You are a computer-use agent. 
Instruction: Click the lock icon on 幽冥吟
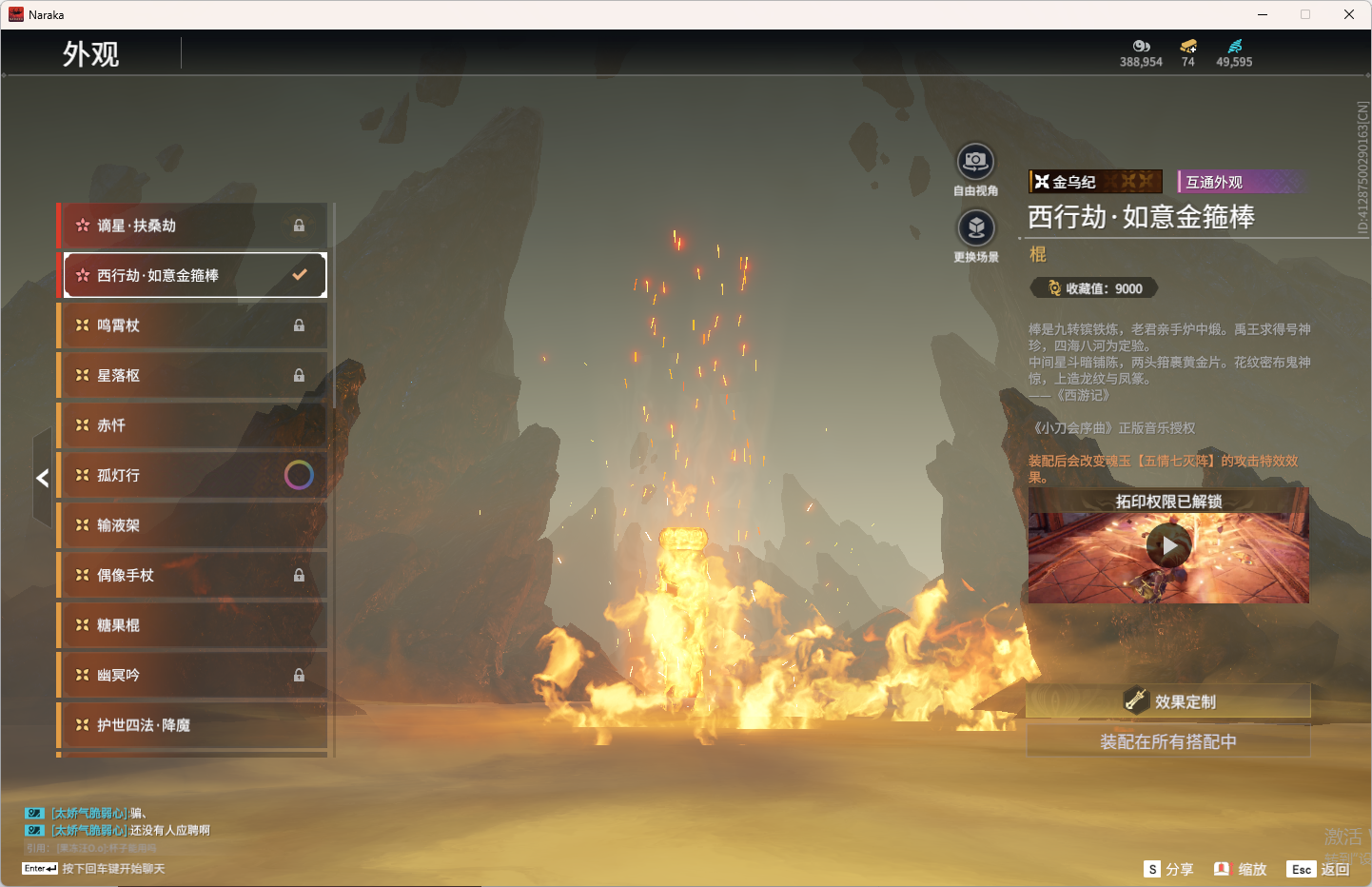click(299, 675)
